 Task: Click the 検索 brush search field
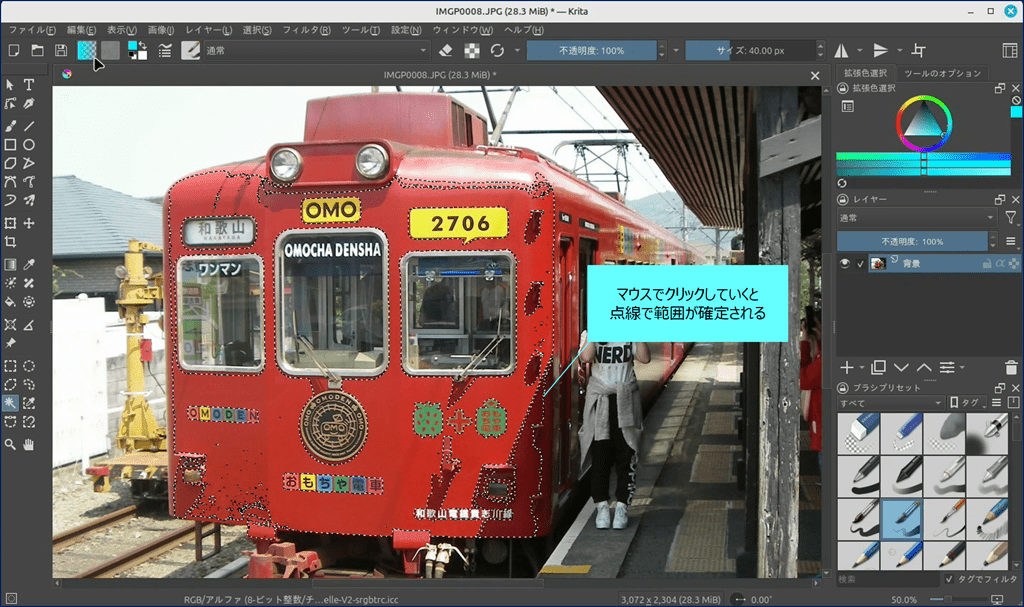pos(885,579)
